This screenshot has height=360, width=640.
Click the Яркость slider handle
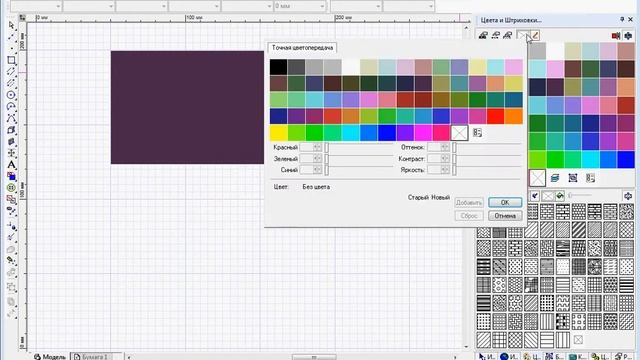coord(454,170)
